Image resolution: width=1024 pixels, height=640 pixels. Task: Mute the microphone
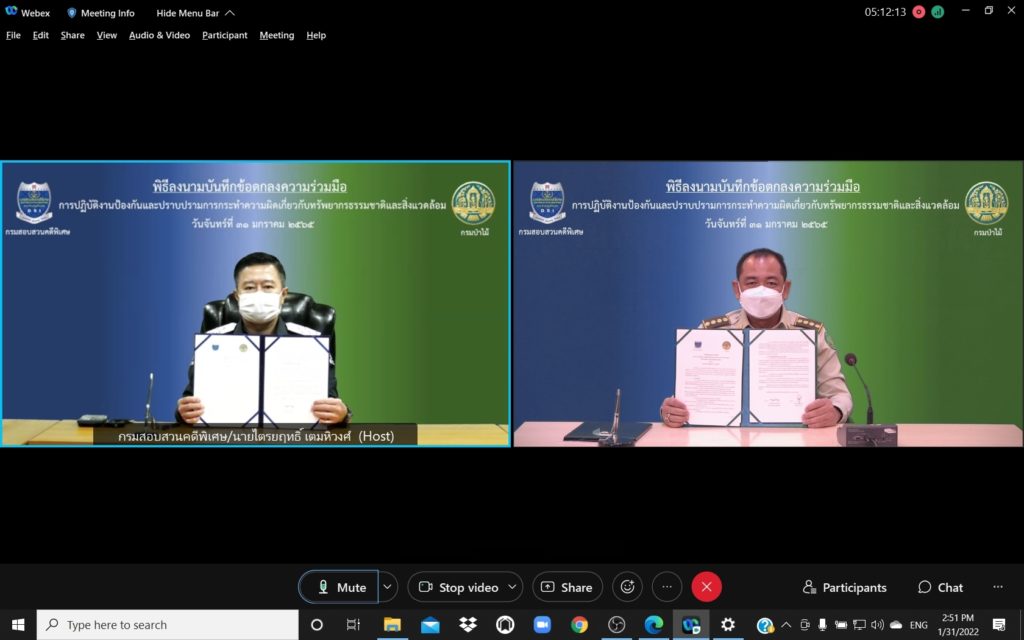click(x=339, y=587)
